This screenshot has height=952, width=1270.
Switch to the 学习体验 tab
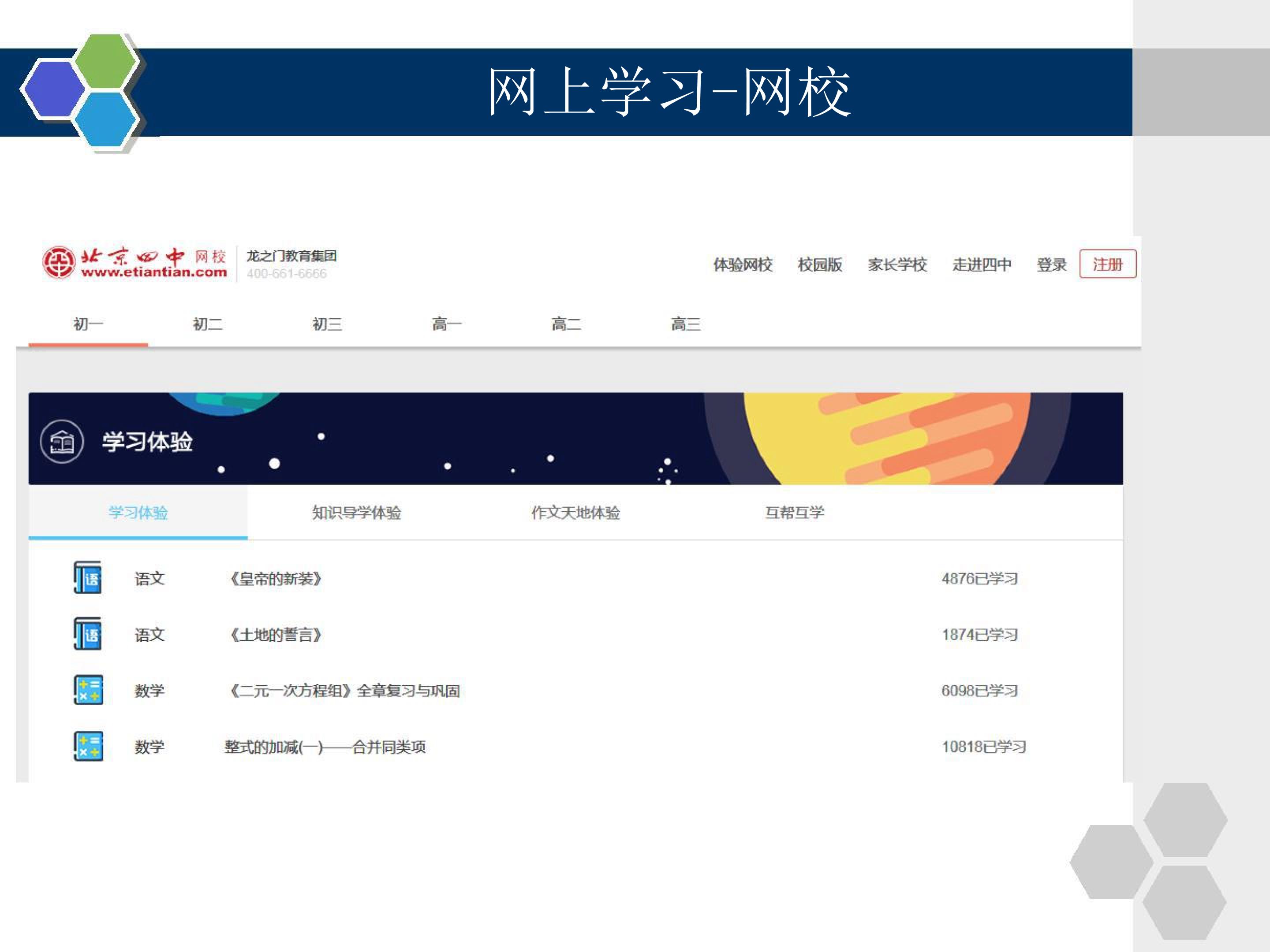point(138,513)
